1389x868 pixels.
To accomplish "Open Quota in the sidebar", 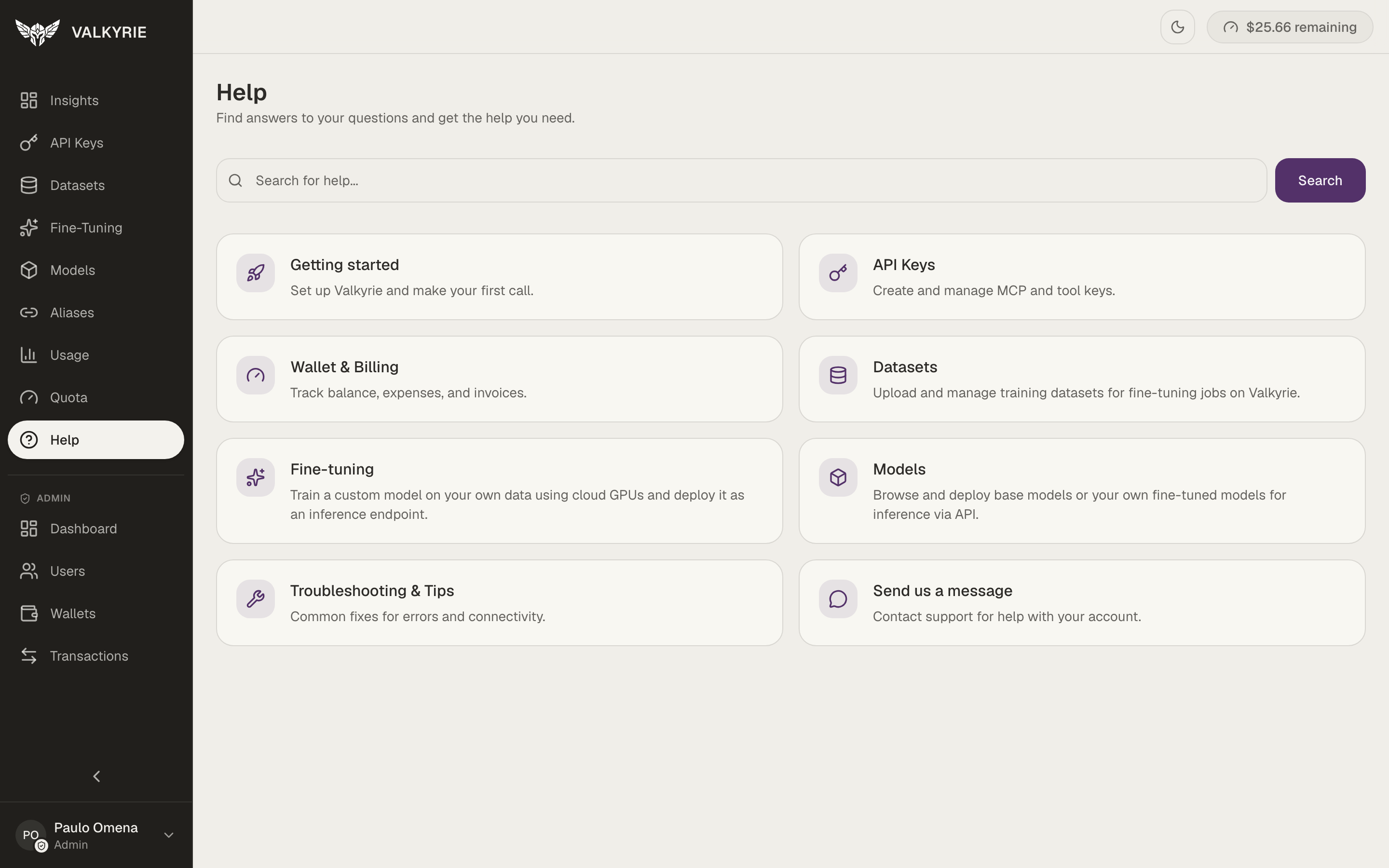I will [x=96, y=398].
